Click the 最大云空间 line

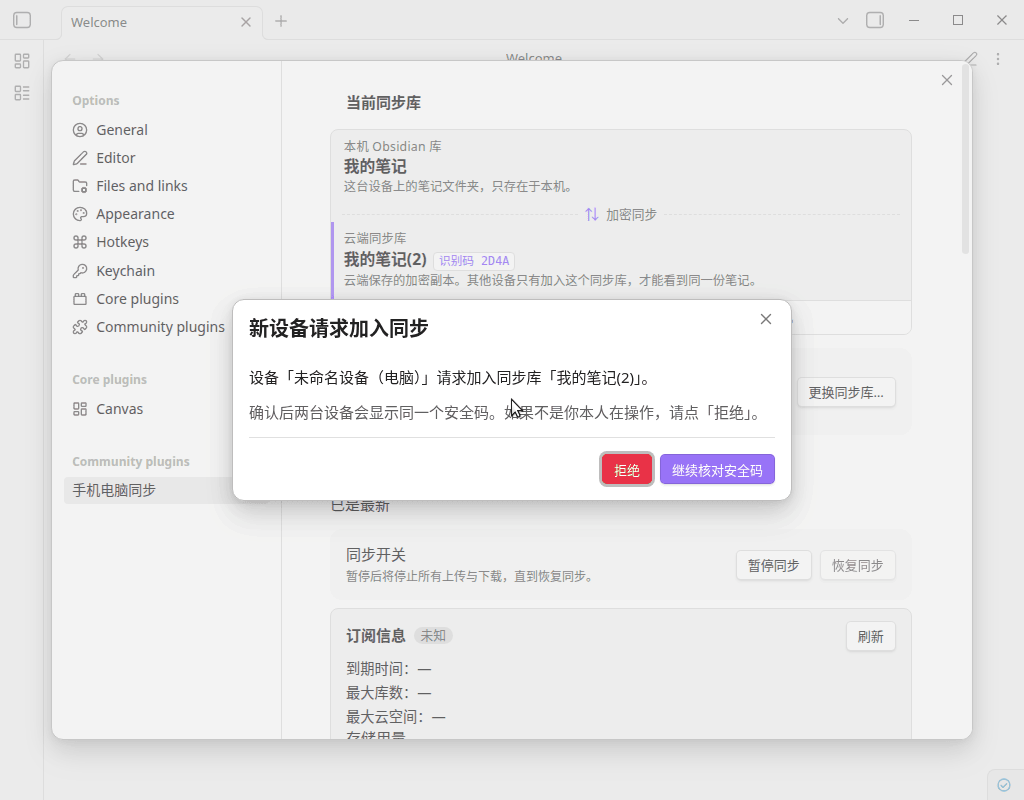[x=396, y=717]
